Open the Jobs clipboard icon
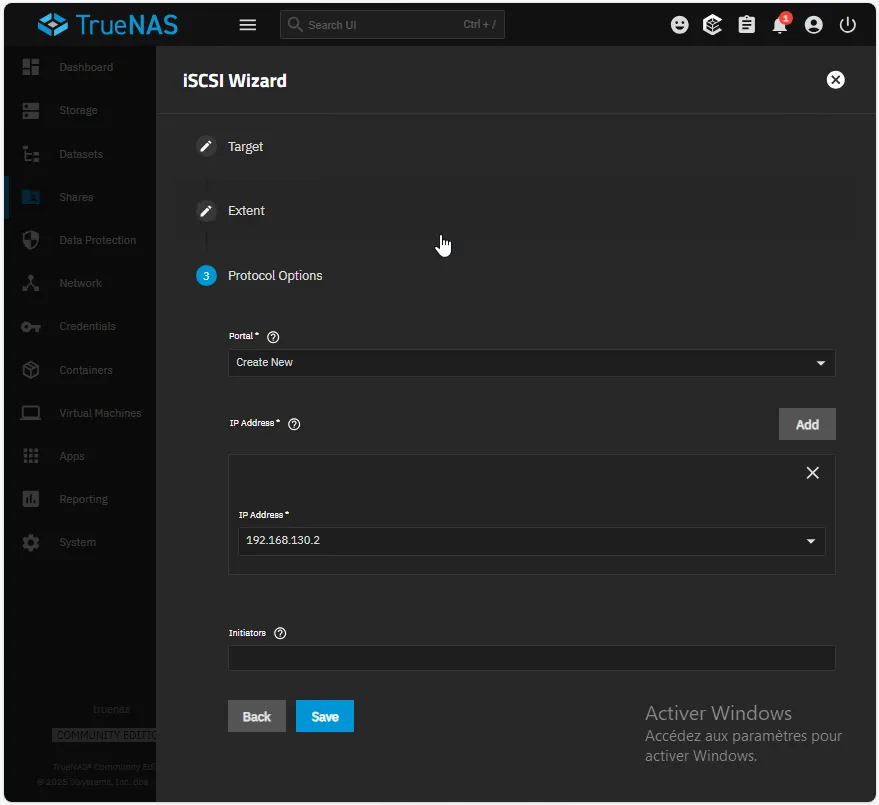Screen dimensions: 879x805 (x=747, y=25)
